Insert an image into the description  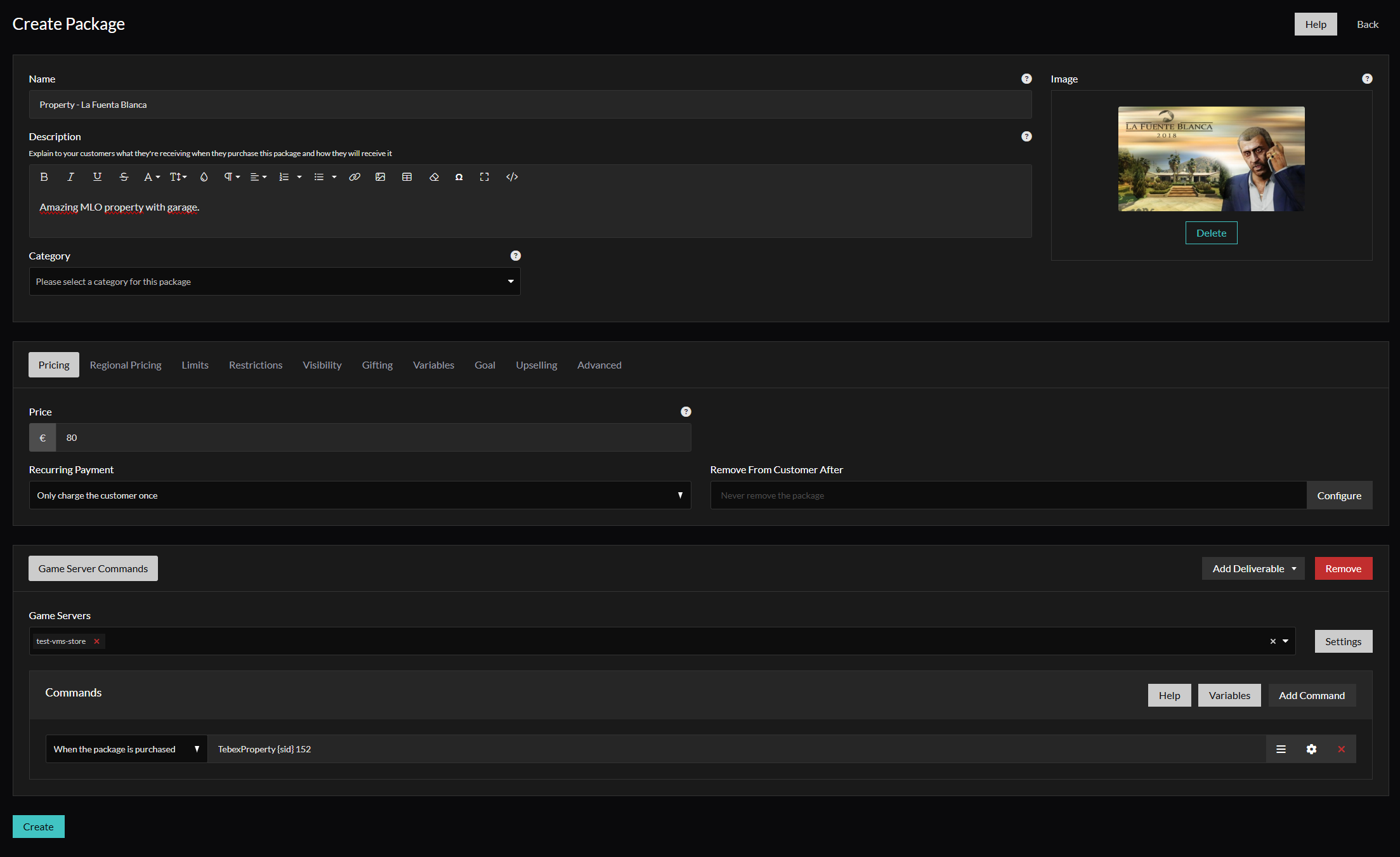tap(380, 177)
